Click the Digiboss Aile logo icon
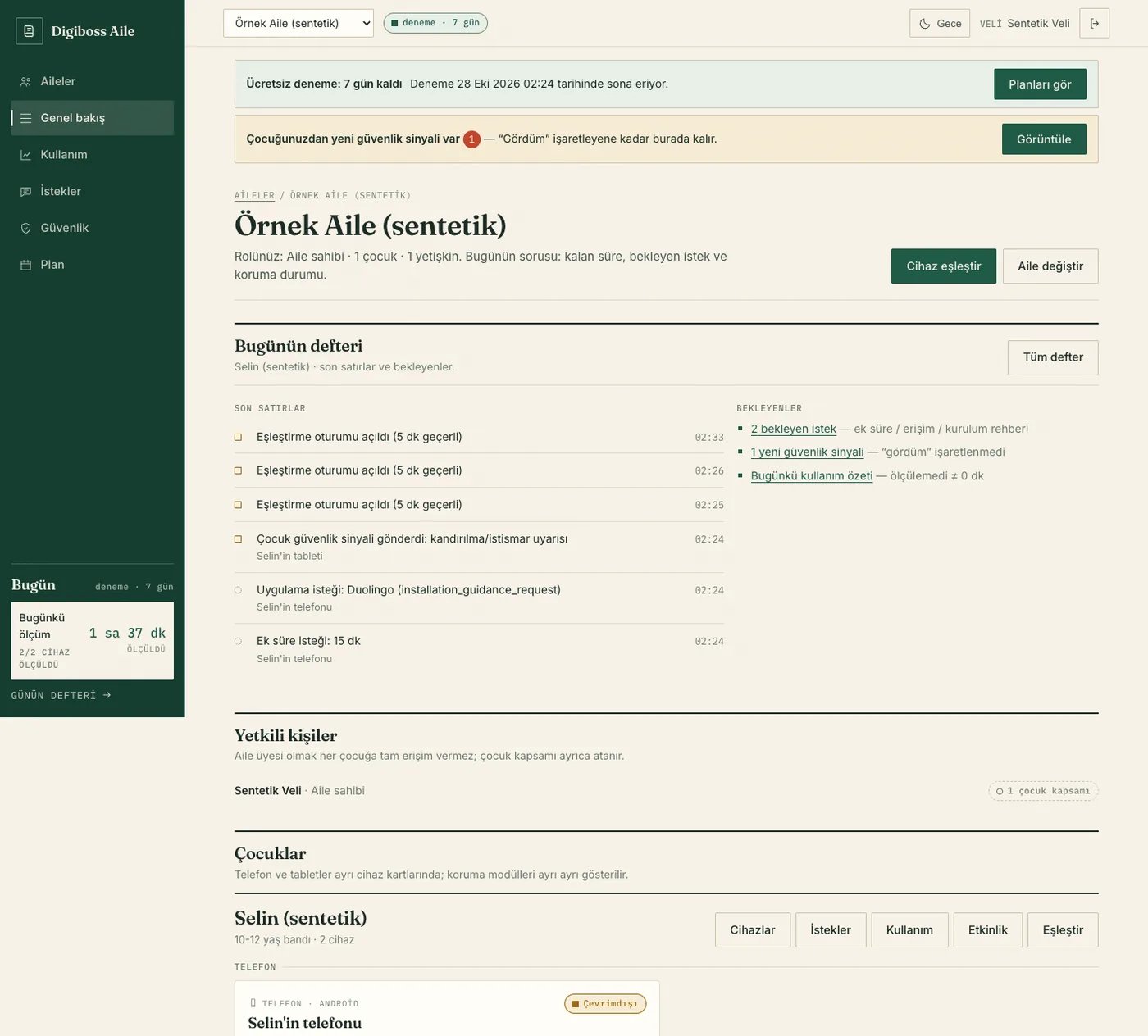This screenshot has width=1148, height=1036. (30, 31)
